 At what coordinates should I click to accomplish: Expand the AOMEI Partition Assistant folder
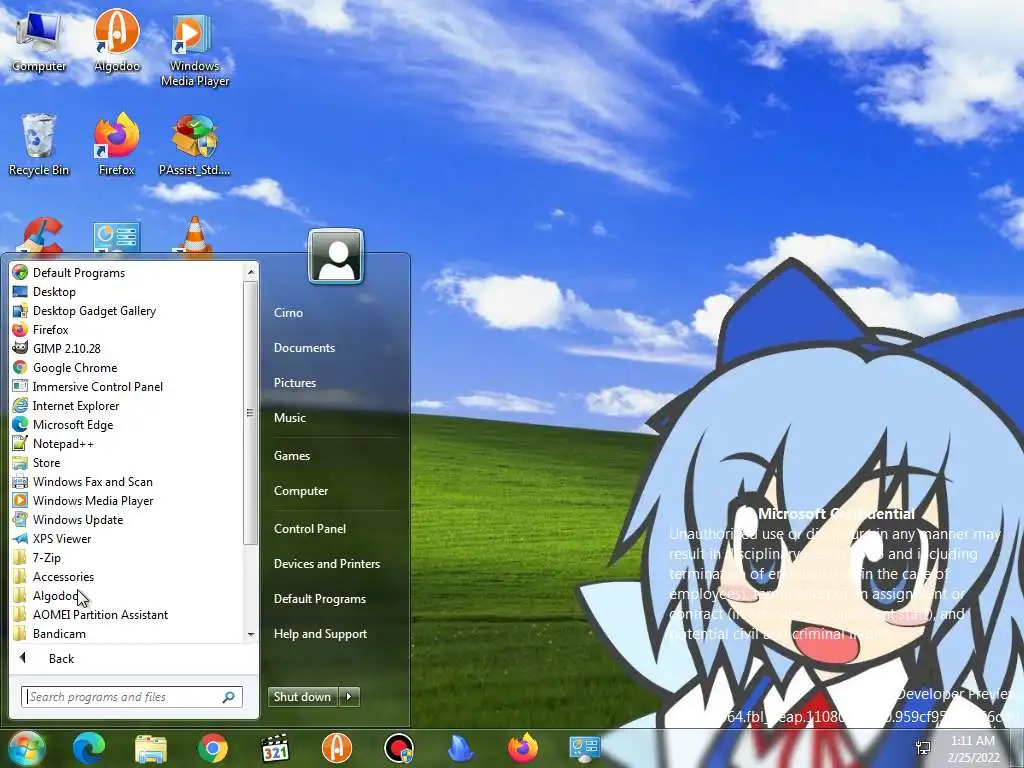(x=127, y=614)
